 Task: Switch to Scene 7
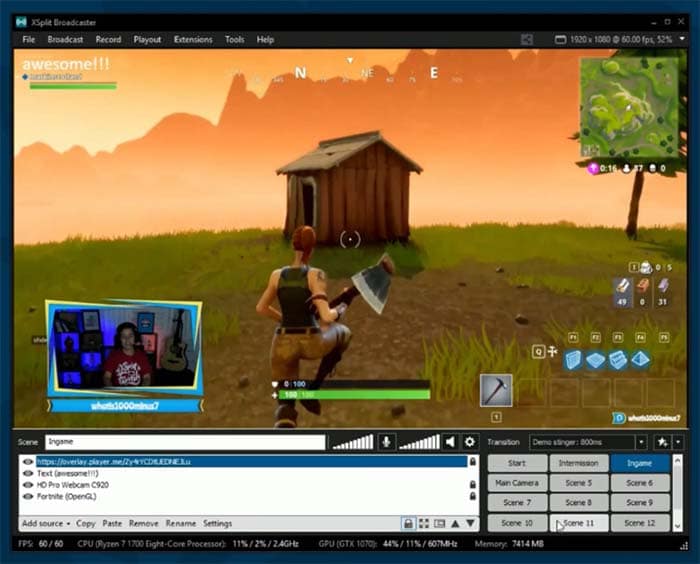click(517, 502)
